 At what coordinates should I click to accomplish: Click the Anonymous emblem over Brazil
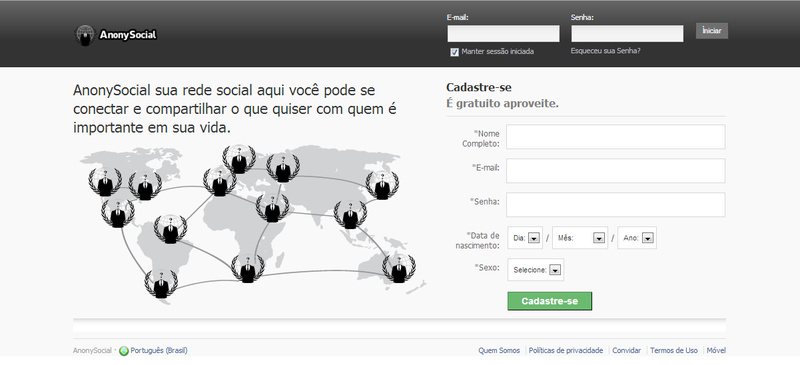tap(170, 229)
